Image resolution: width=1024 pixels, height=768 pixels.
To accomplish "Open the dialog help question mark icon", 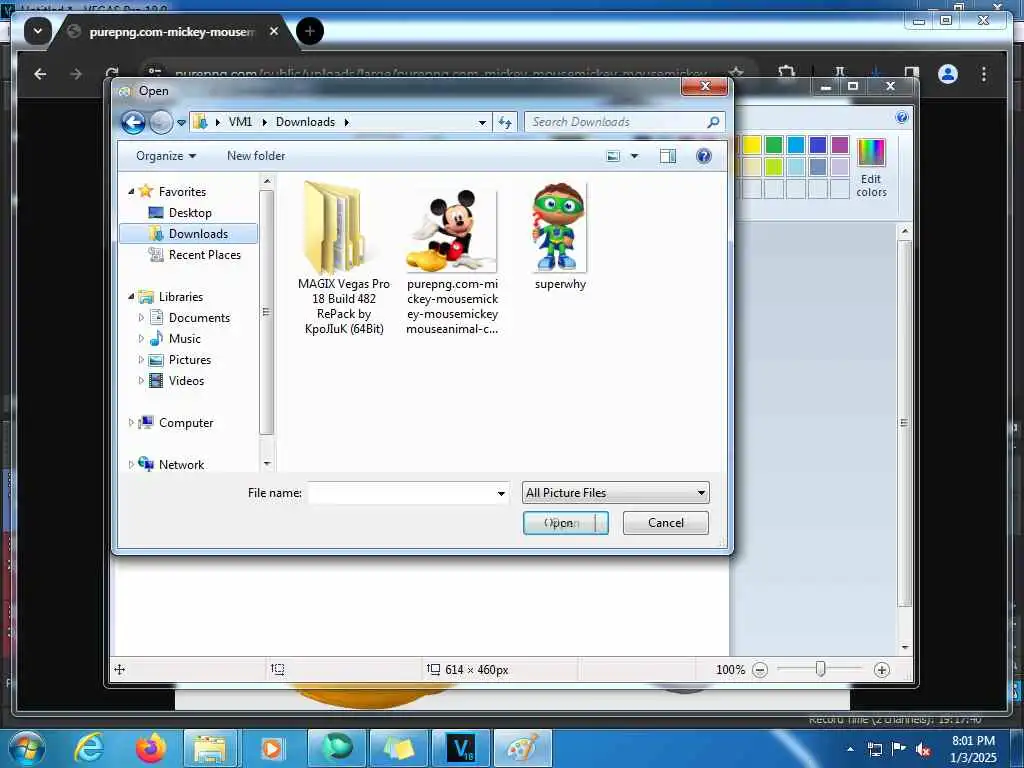I will coord(703,156).
